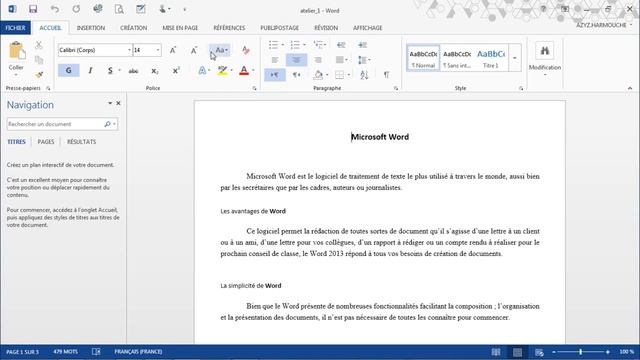Open the line spacing dropdown

(369, 60)
